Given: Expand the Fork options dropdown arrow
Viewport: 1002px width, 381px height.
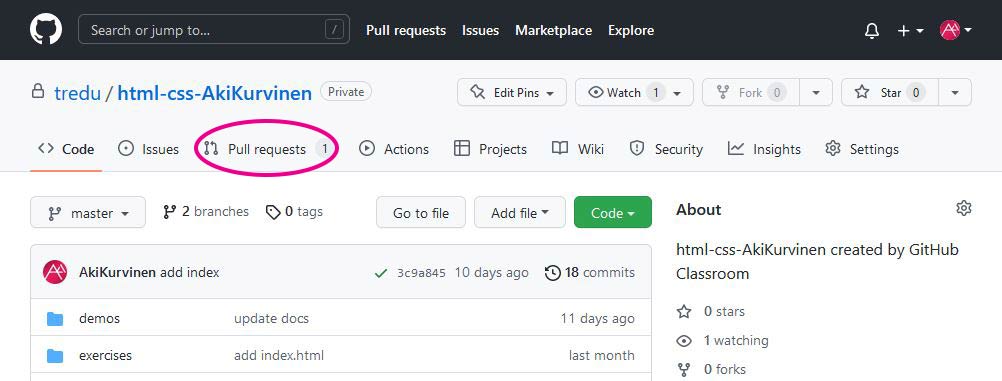Looking at the screenshot, I should click(x=816, y=92).
